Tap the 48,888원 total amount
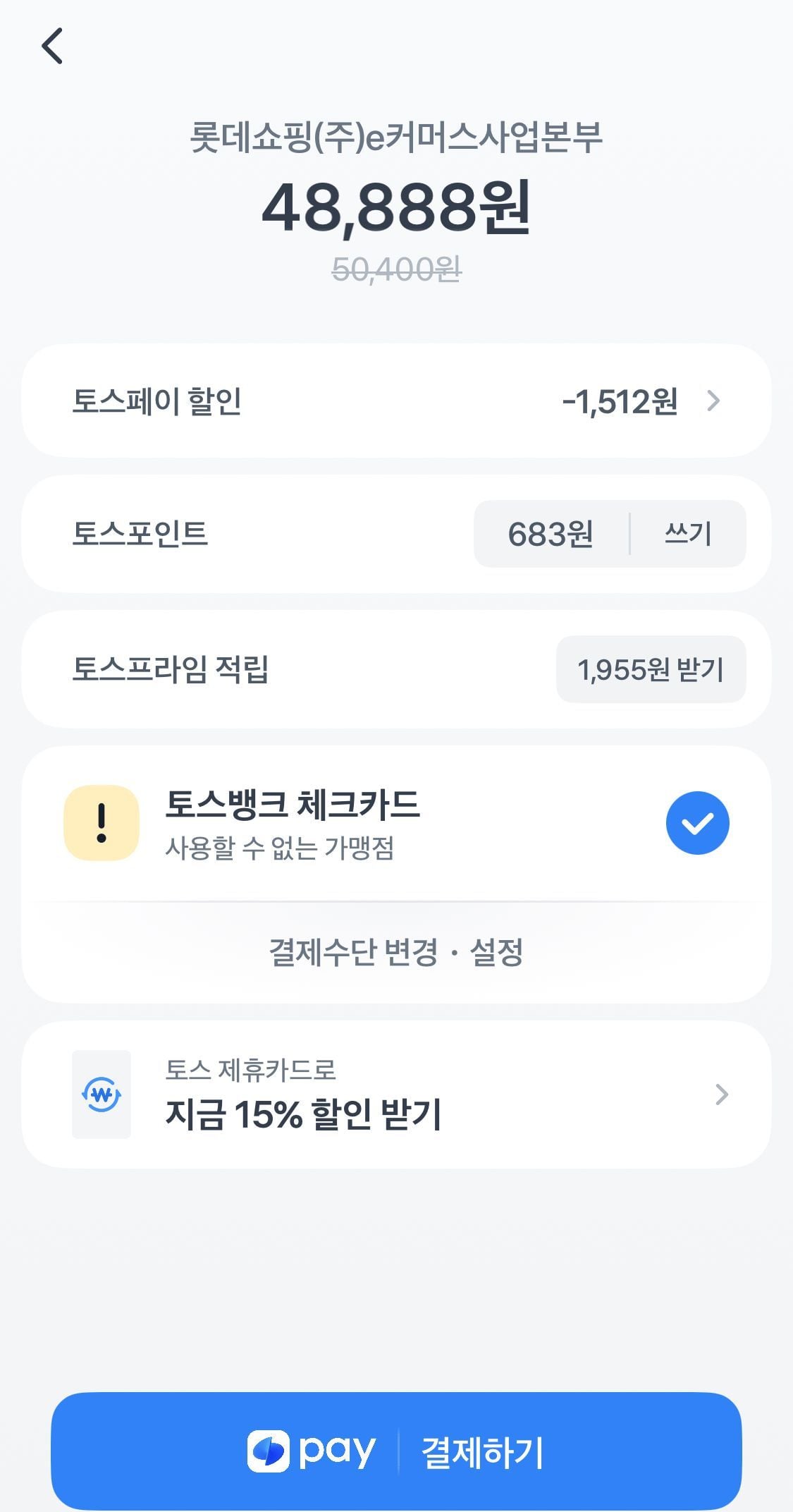 coord(396,207)
